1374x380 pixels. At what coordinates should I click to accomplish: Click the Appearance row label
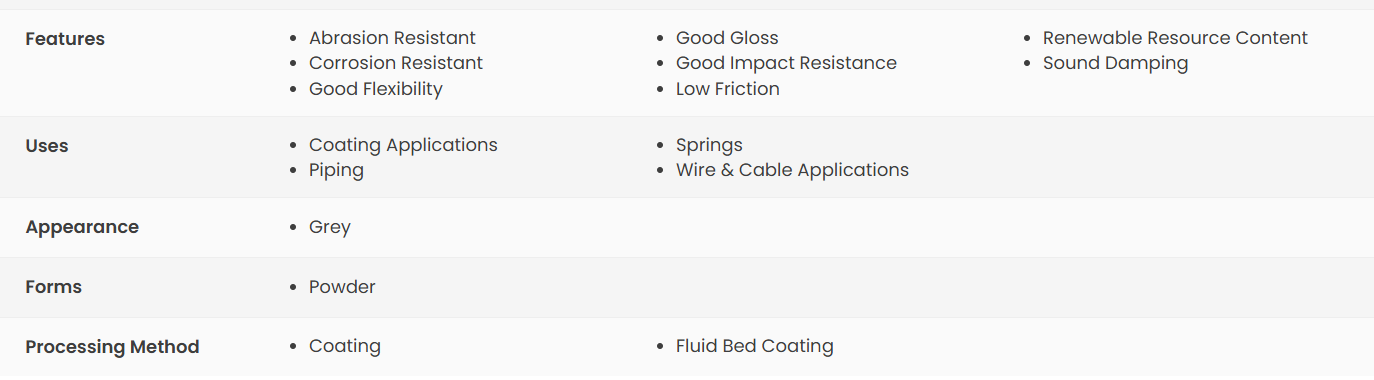click(x=82, y=227)
